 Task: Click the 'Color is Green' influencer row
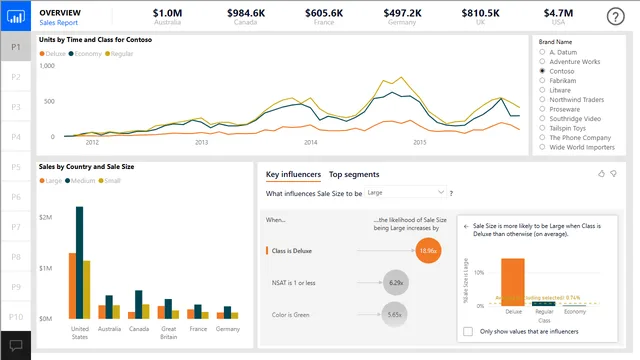click(x=337, y=315)
